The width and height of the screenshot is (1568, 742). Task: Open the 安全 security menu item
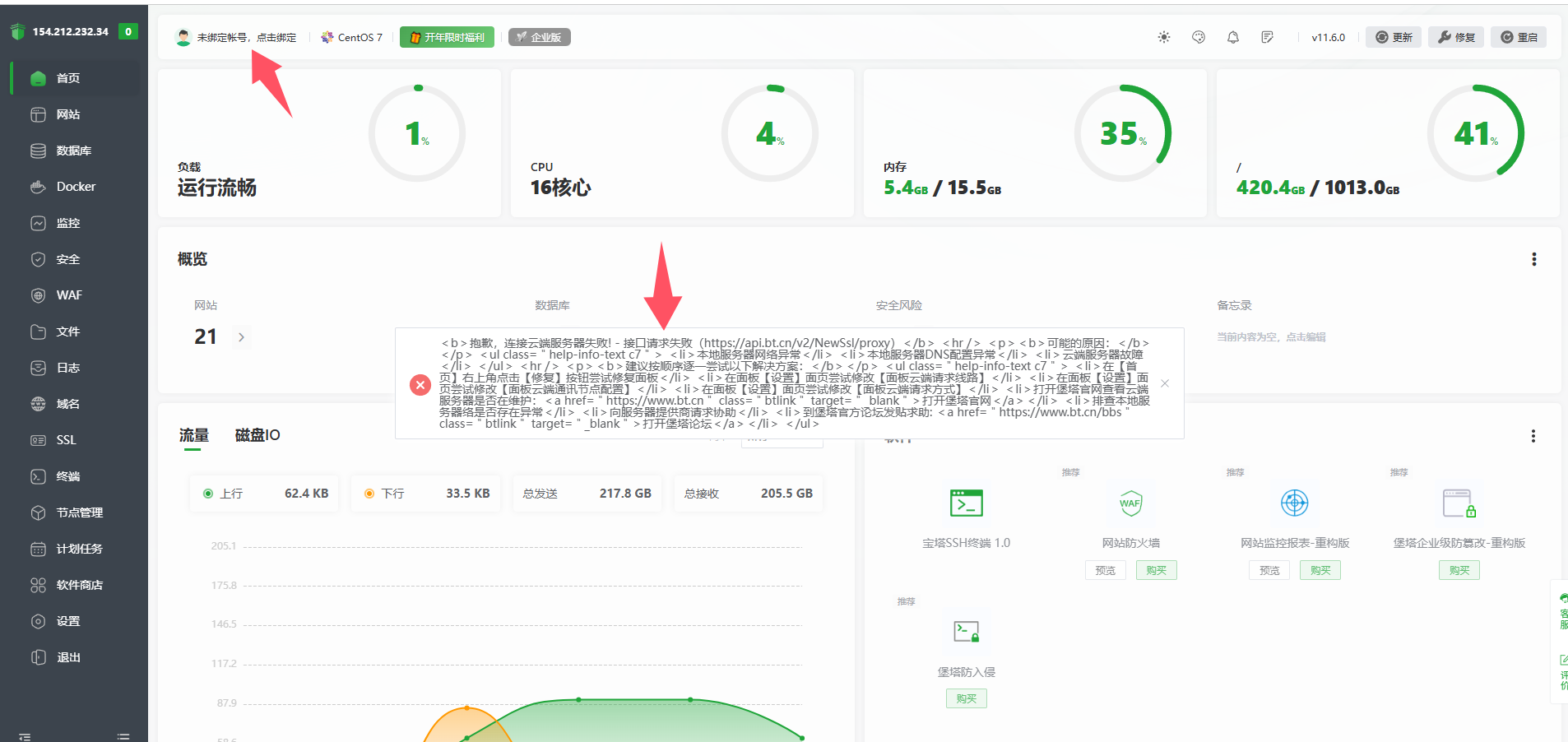[x=76, y=259]
